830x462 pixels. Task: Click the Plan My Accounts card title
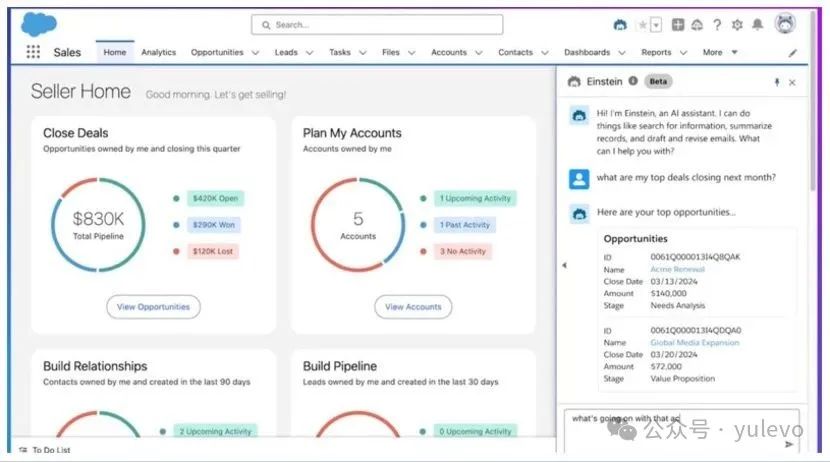click(352, 133)
